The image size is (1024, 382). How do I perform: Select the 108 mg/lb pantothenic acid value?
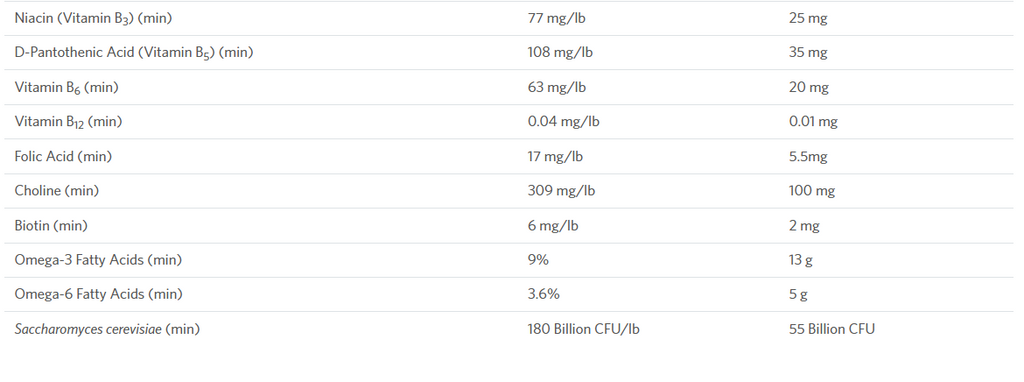click(560, 52)
